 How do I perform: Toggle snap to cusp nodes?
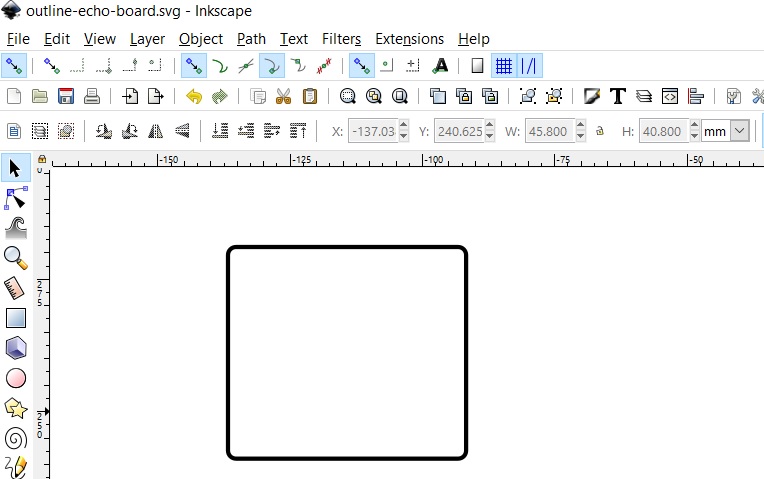[272, 65]
